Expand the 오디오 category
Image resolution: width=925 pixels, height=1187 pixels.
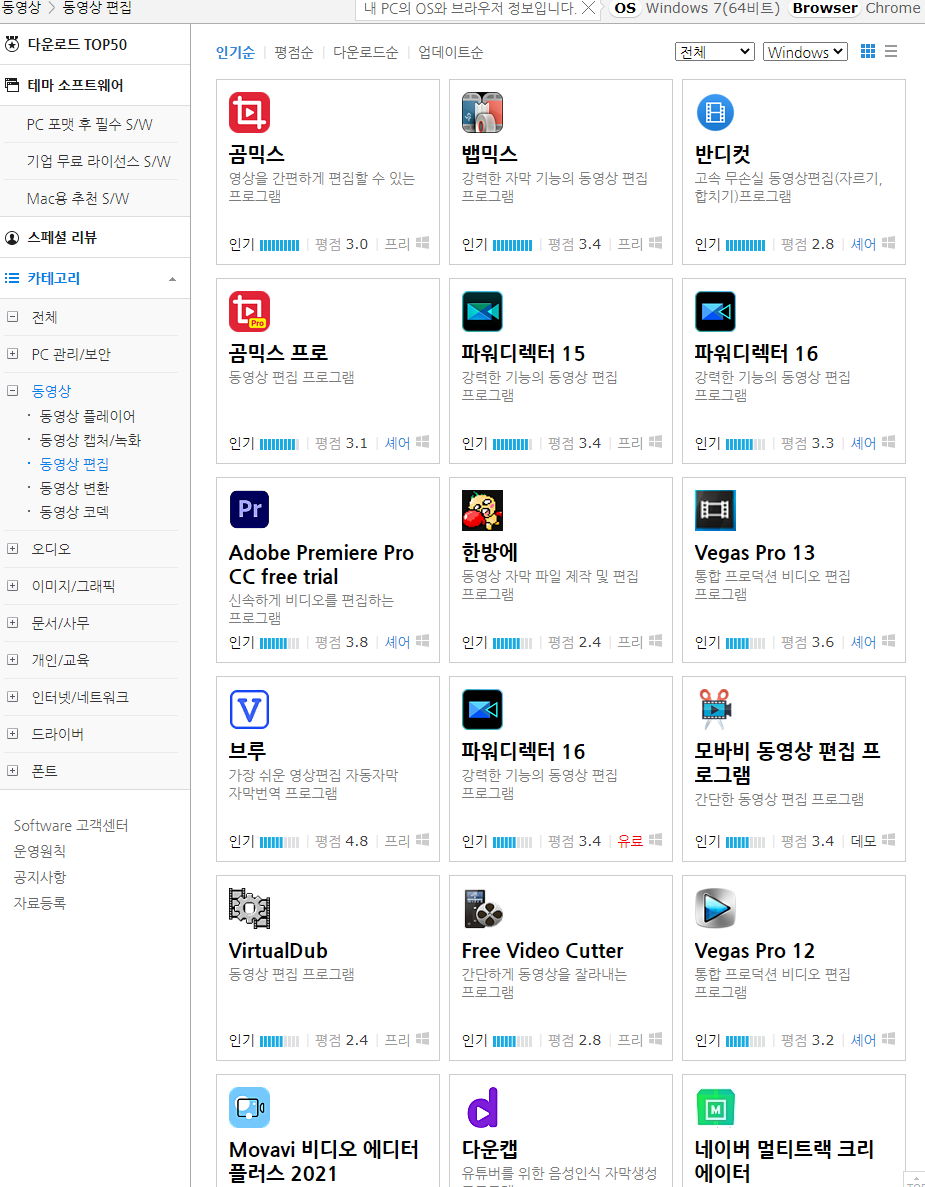[x=12, y=548]
